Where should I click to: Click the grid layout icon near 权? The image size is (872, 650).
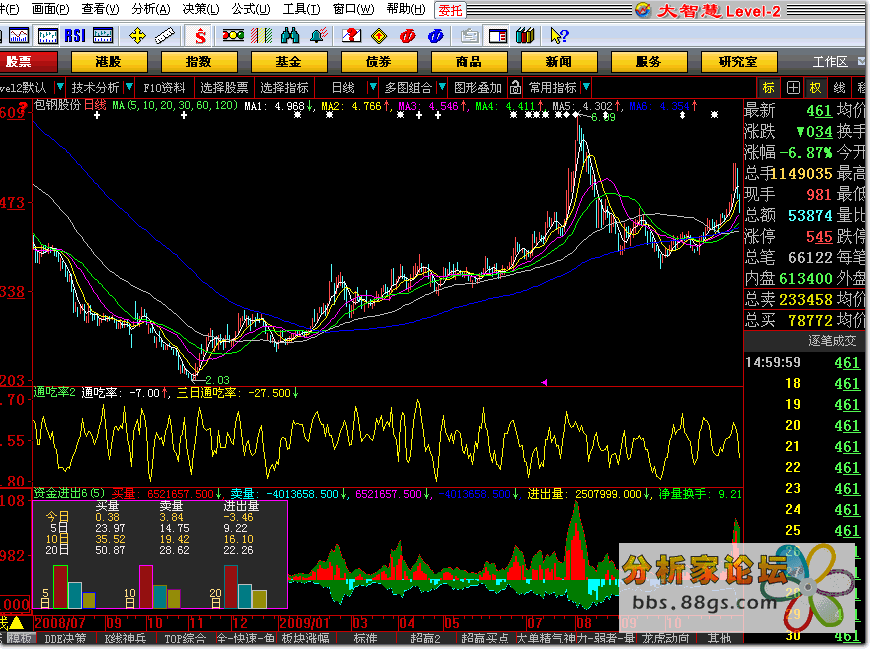(793, 88)
